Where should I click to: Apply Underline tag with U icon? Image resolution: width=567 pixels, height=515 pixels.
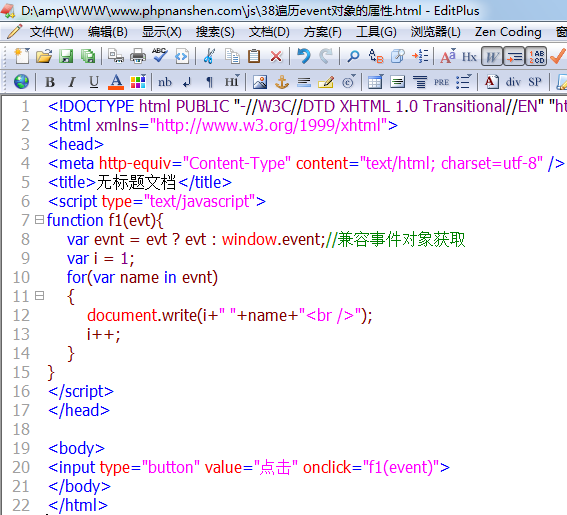pyautogui.click(x=94, y=82)
